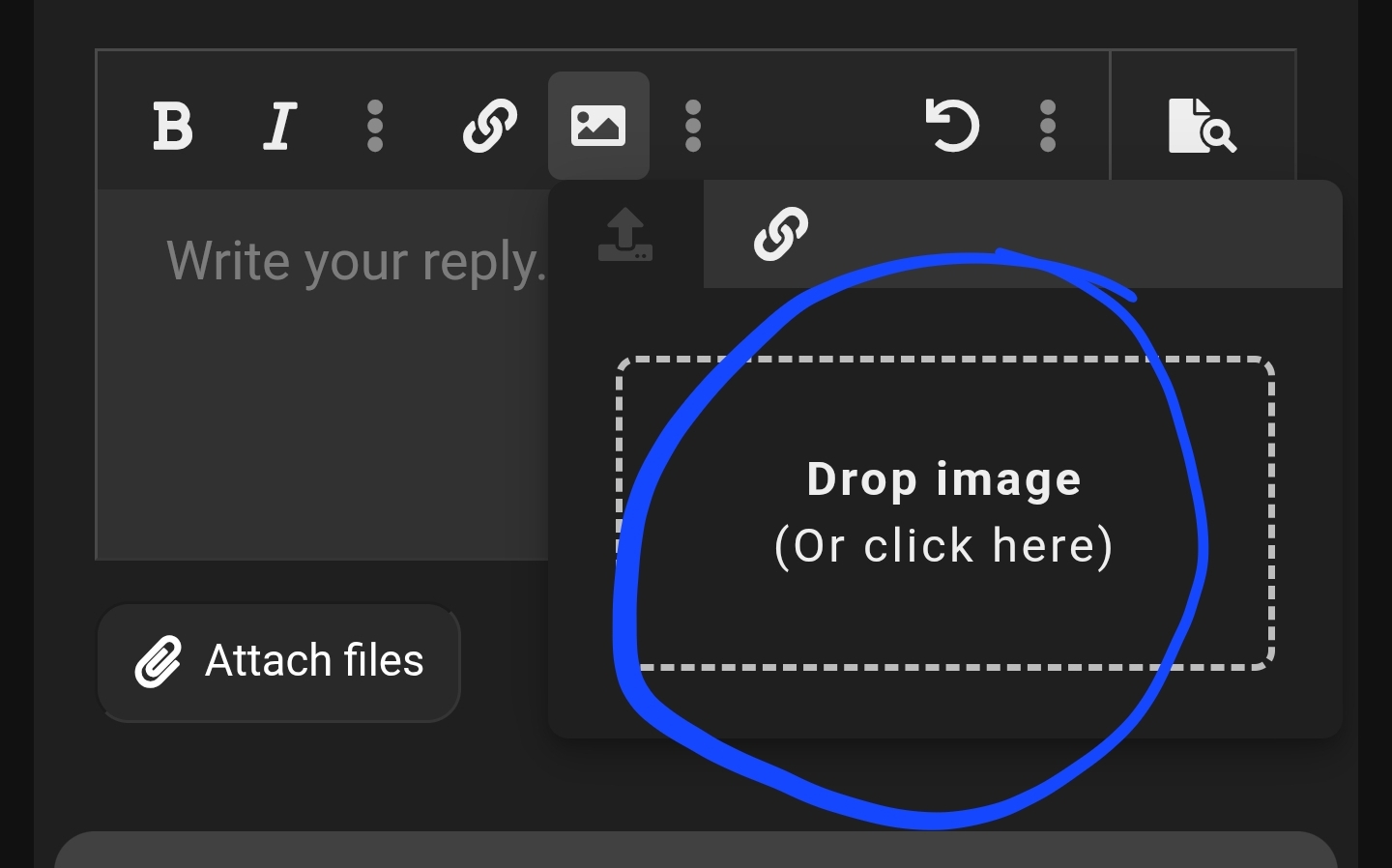Switch to the upload image tab
1392x868 pixels.
coord(625,235)
